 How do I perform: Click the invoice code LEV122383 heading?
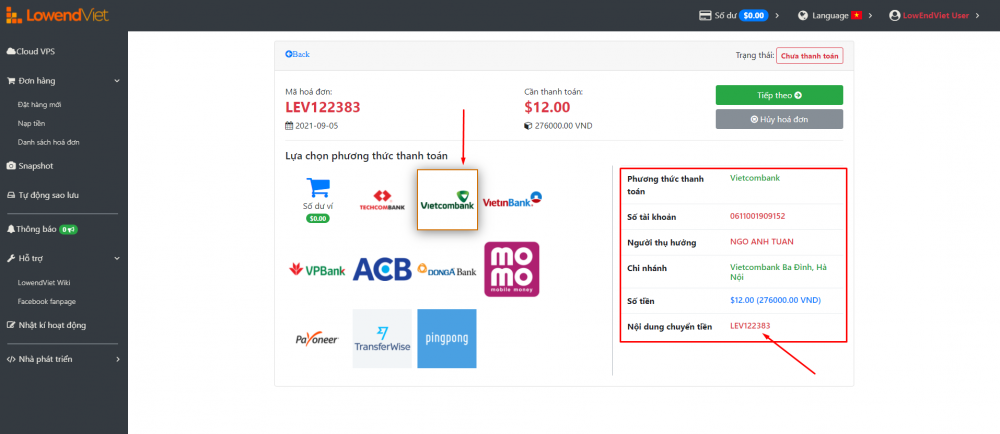click(x=323, y=107)
